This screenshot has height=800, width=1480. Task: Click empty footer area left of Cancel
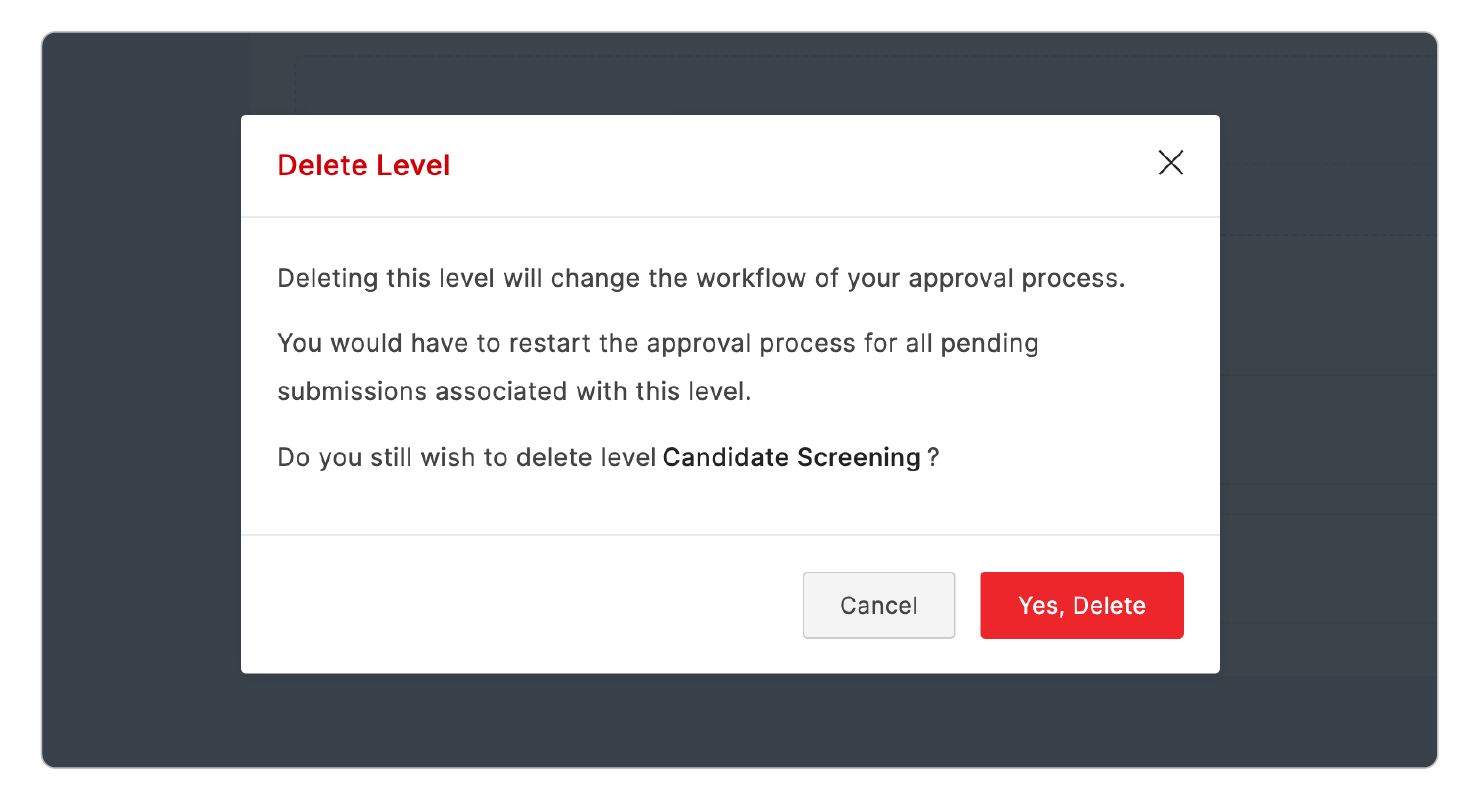520,605
